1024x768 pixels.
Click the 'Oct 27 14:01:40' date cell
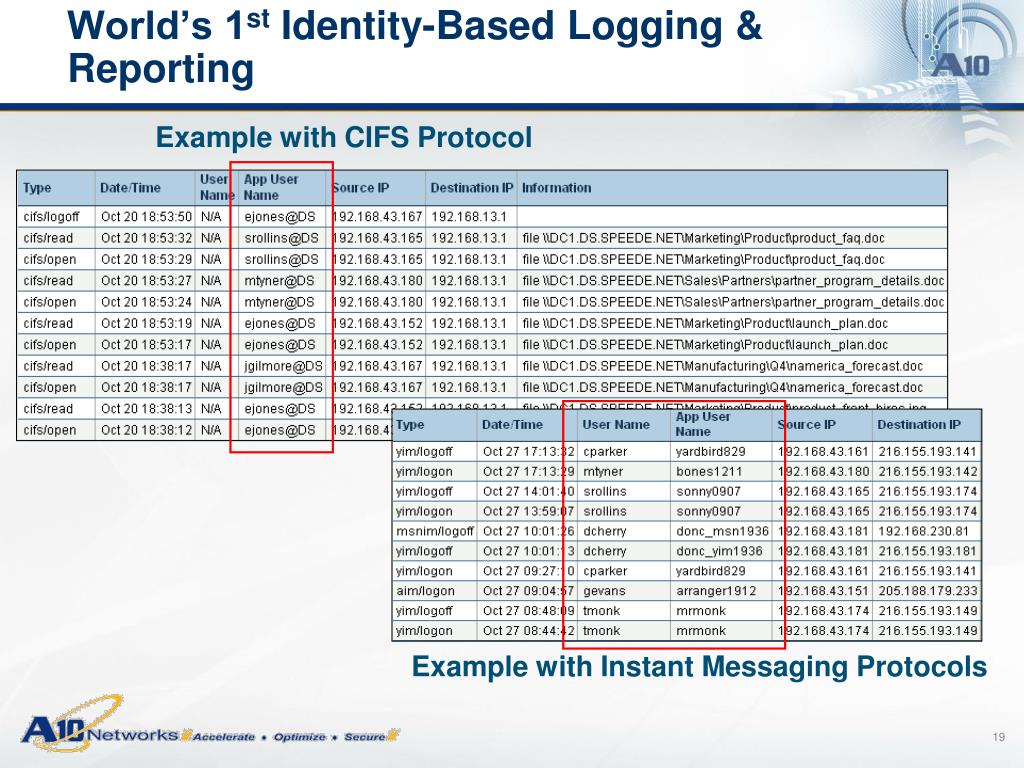[x=528, y=492]
